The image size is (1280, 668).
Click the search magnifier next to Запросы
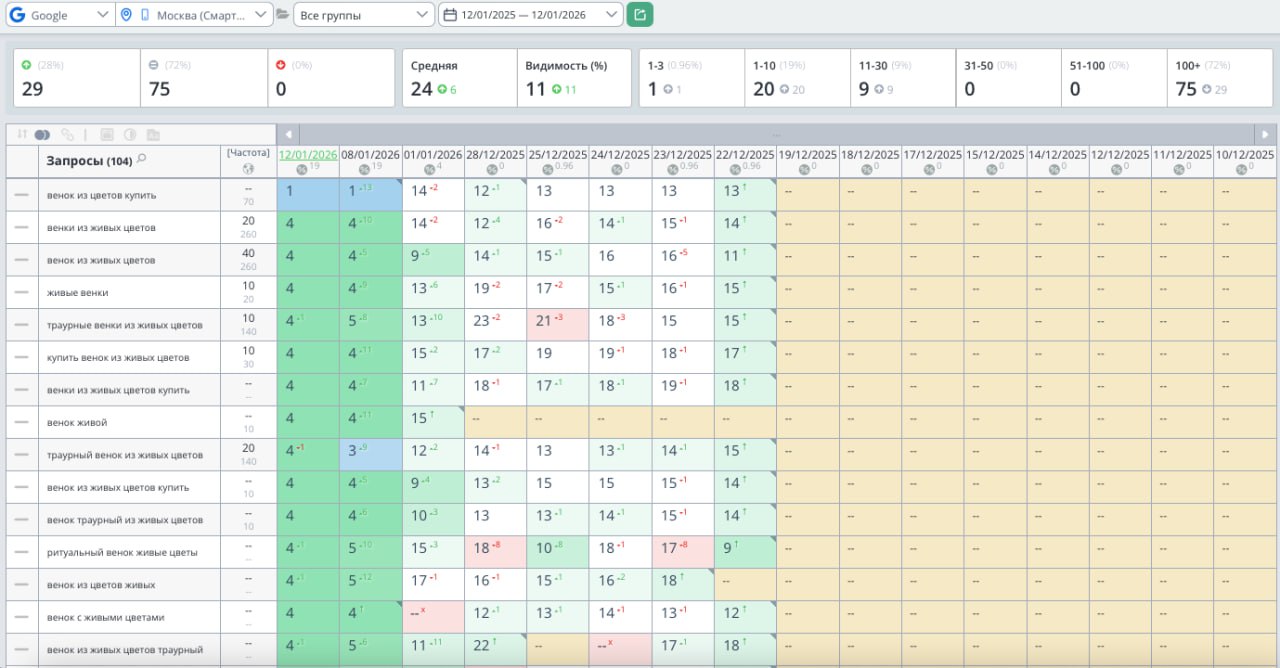(x=142, y=159)
